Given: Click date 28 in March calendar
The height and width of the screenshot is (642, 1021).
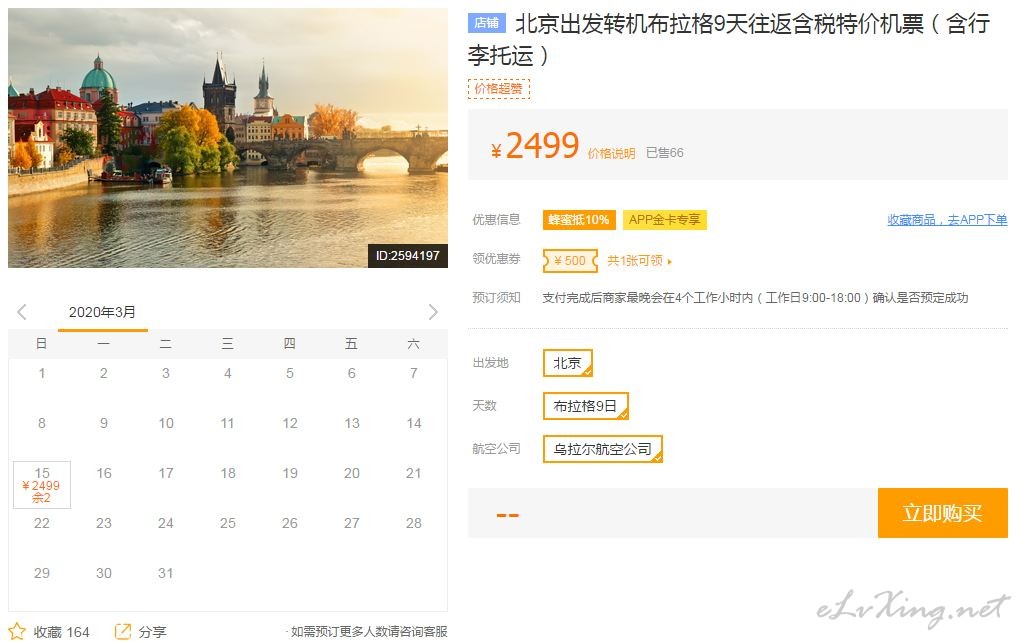Looking at the screenshot, I should click(x=414, y=523).
